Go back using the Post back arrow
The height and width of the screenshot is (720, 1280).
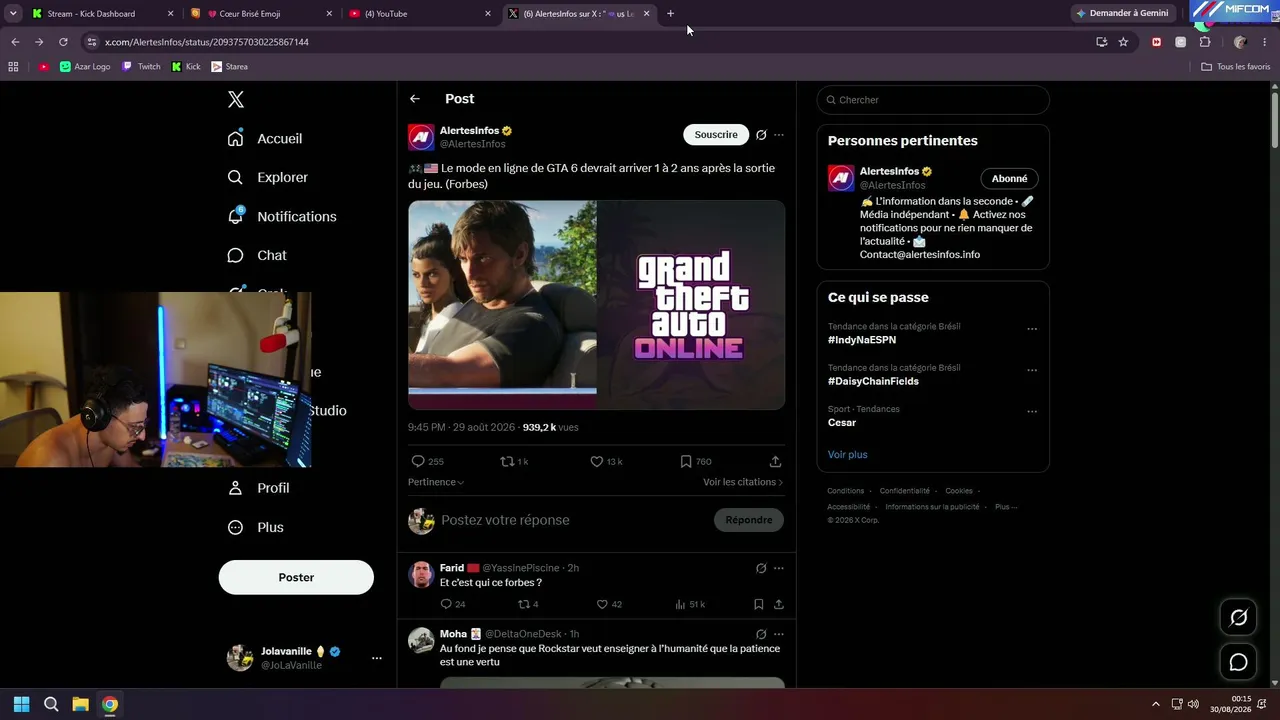click(x=415, y=99)
